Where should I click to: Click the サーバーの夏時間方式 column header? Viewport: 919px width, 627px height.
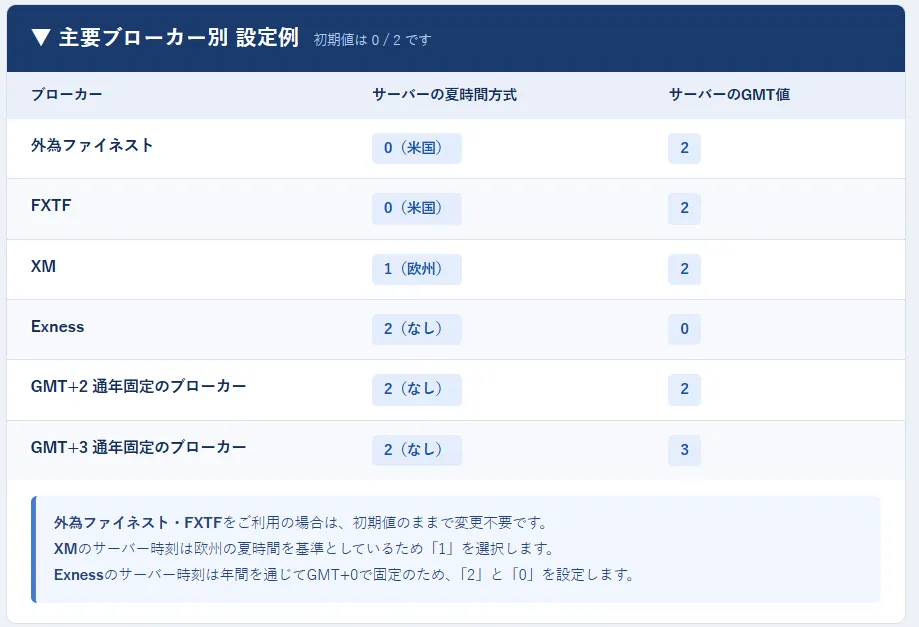(x=445, y=94)
